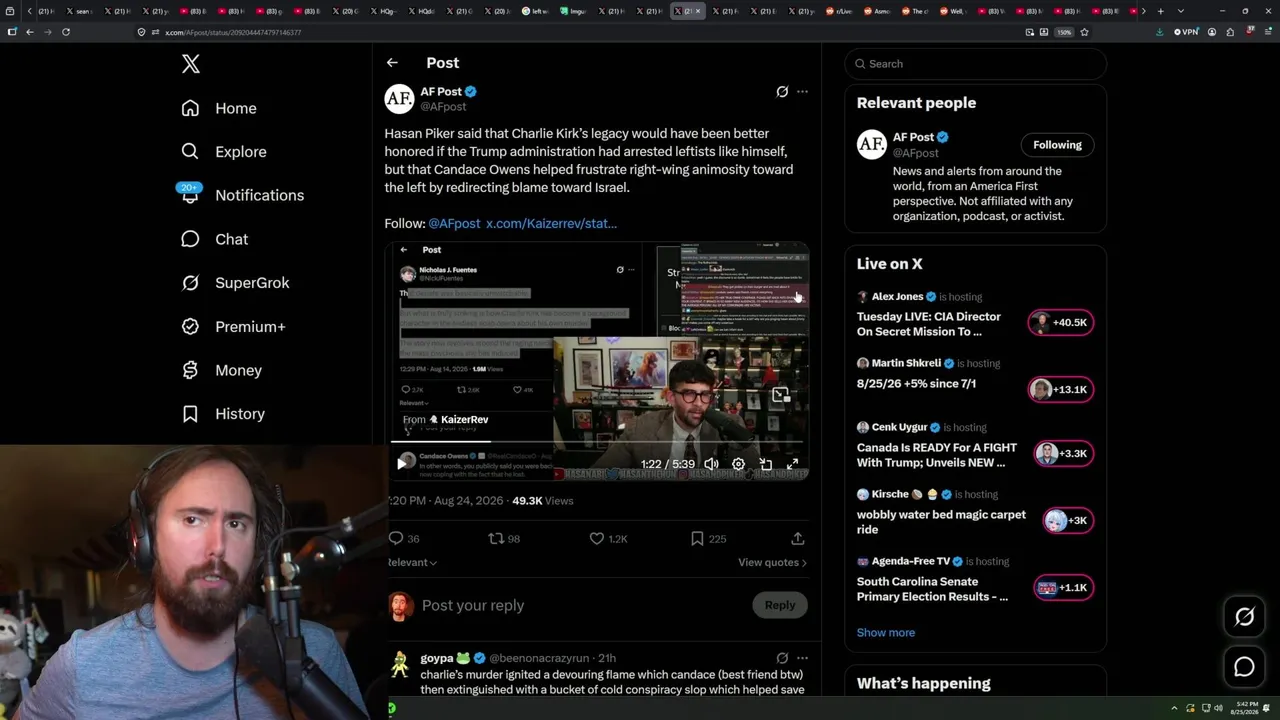Switch to the 'Well,' browser tab
Image resolution: width=1280 pixels, height=720 pixels.
(x=951, y=11)
